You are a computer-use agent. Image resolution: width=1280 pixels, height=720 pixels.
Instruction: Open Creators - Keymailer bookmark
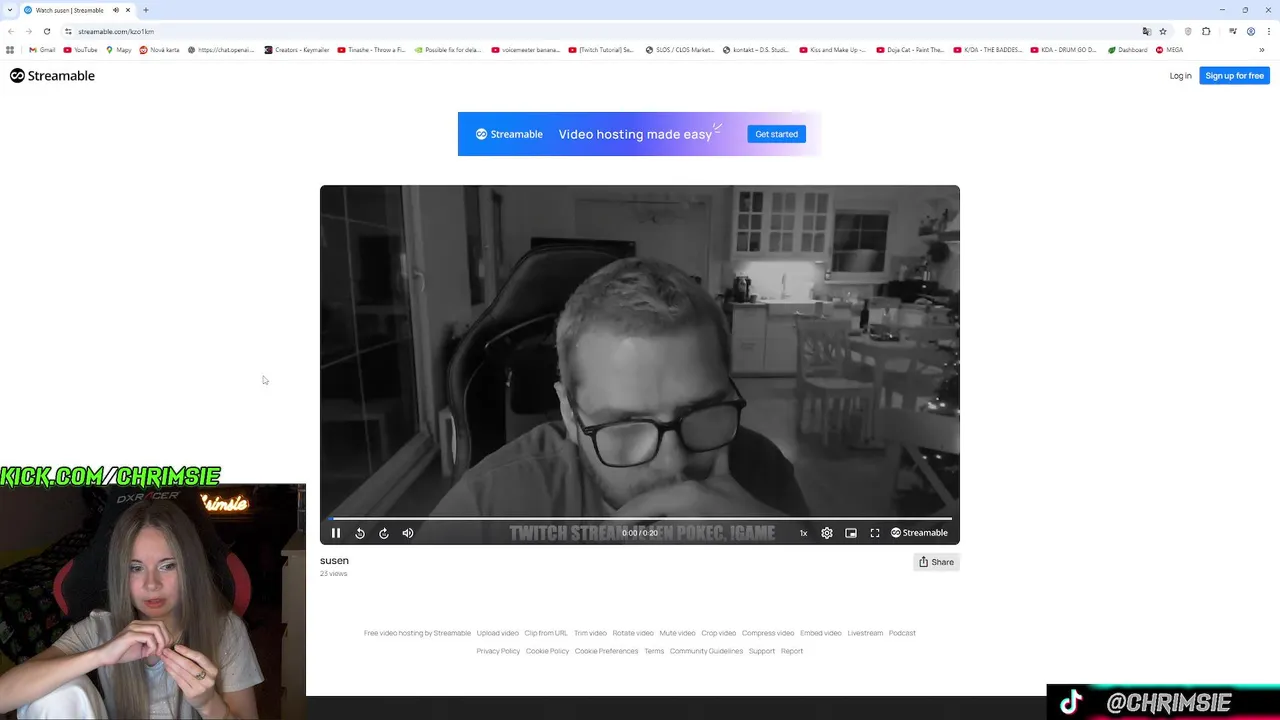[297, 50]
